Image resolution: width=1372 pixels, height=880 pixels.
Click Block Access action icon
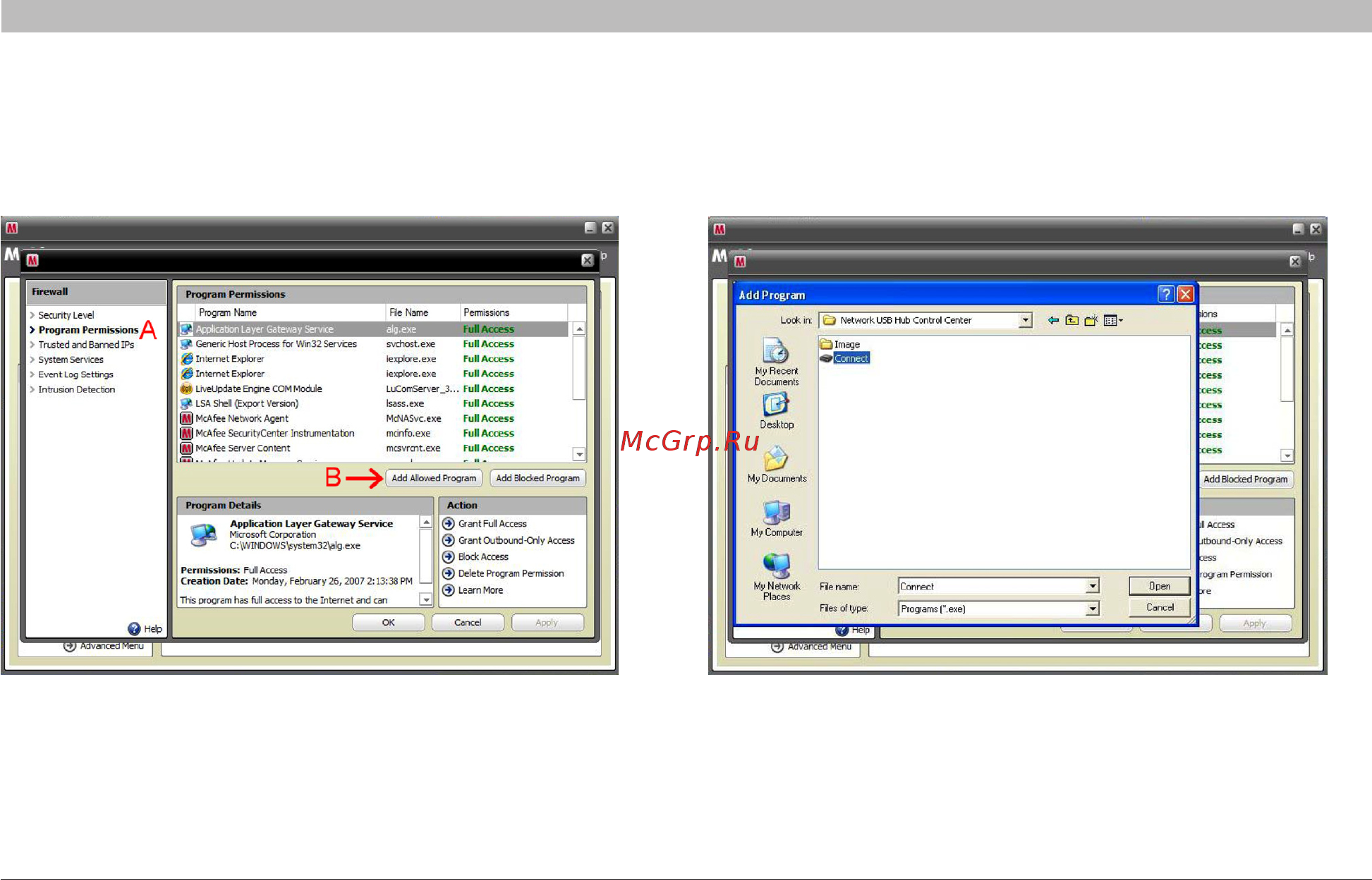[448, 556]
